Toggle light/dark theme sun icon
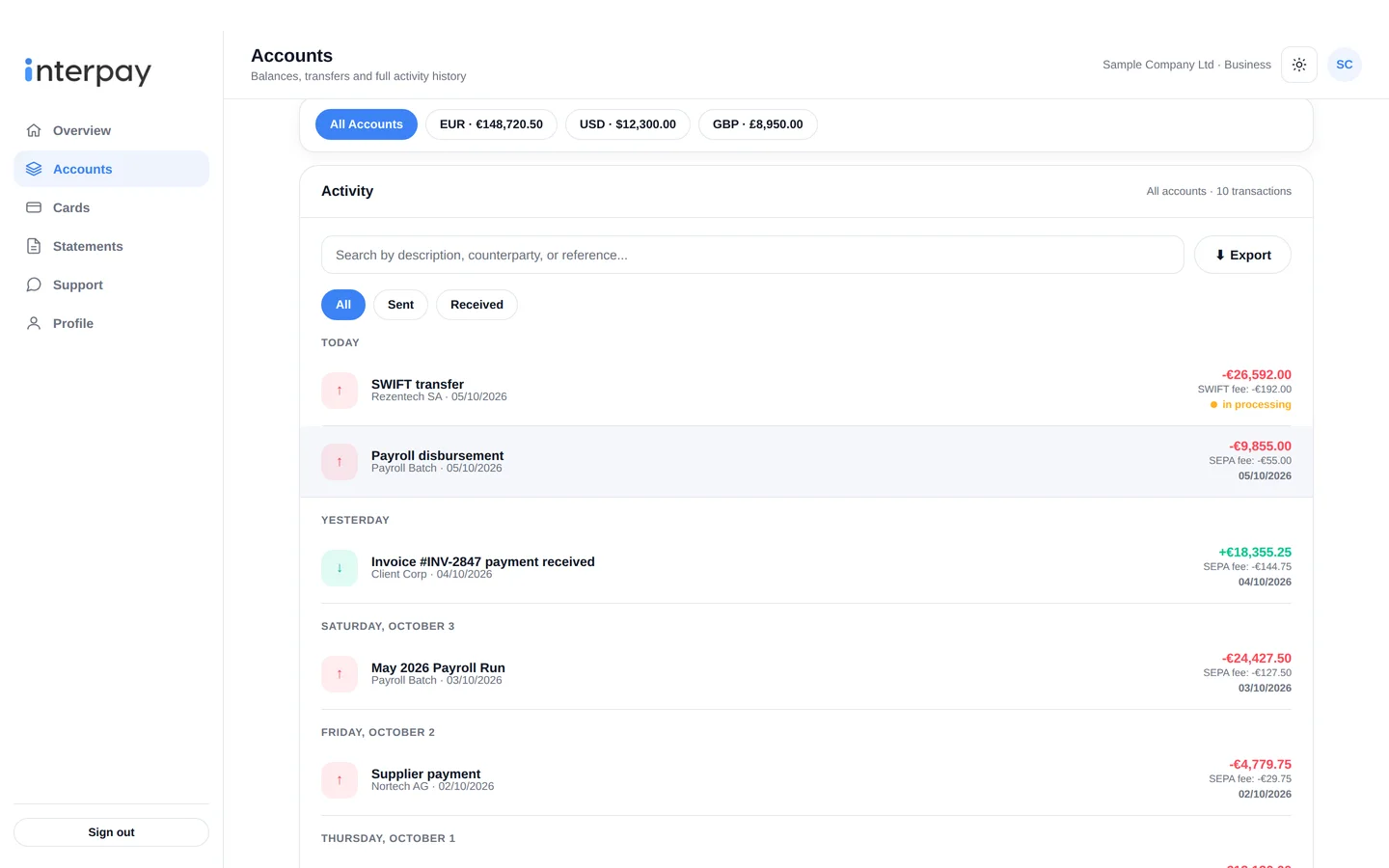The image size is (1389, 868). (1299, 65)
